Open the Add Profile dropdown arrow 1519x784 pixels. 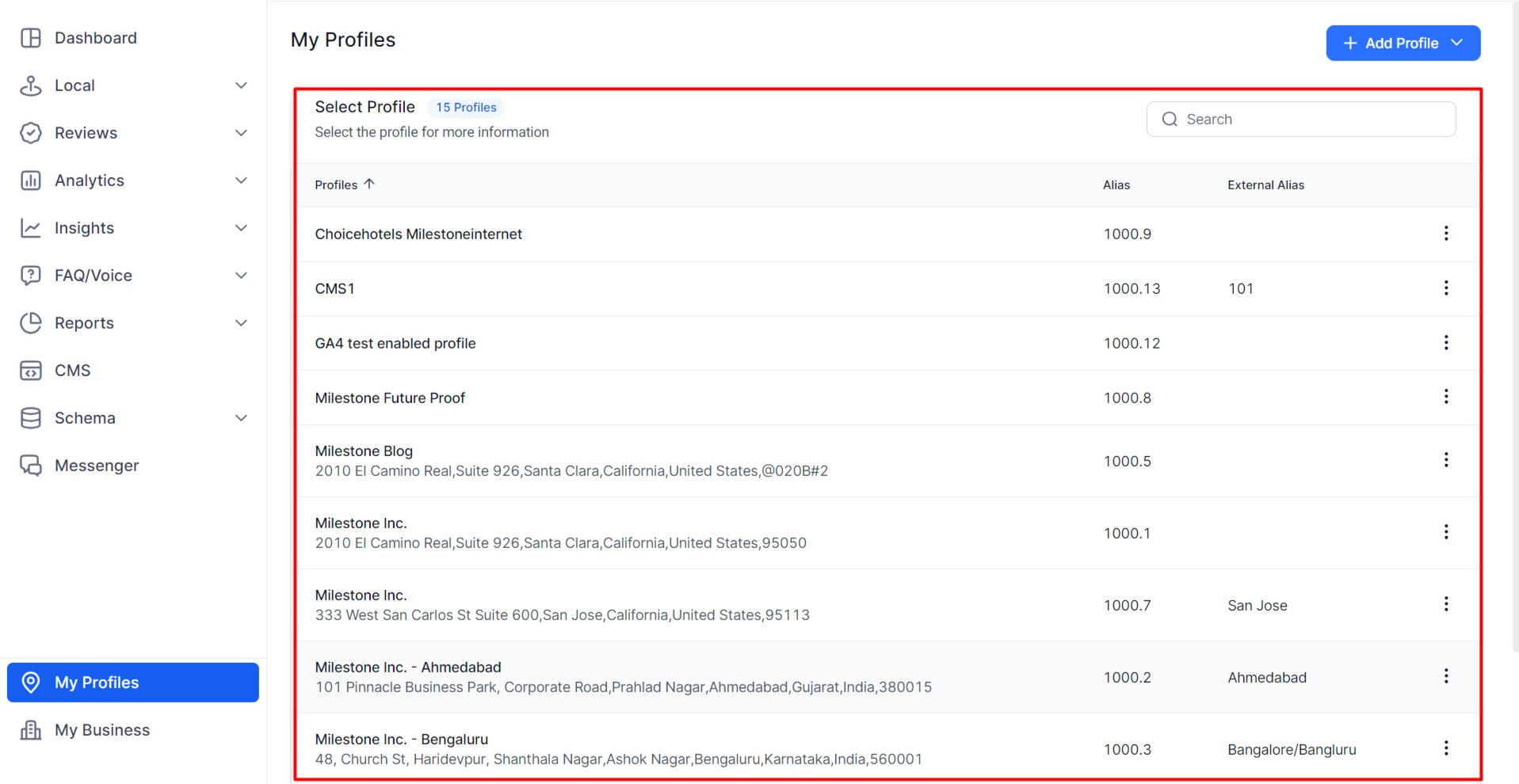pos(1456,43)
